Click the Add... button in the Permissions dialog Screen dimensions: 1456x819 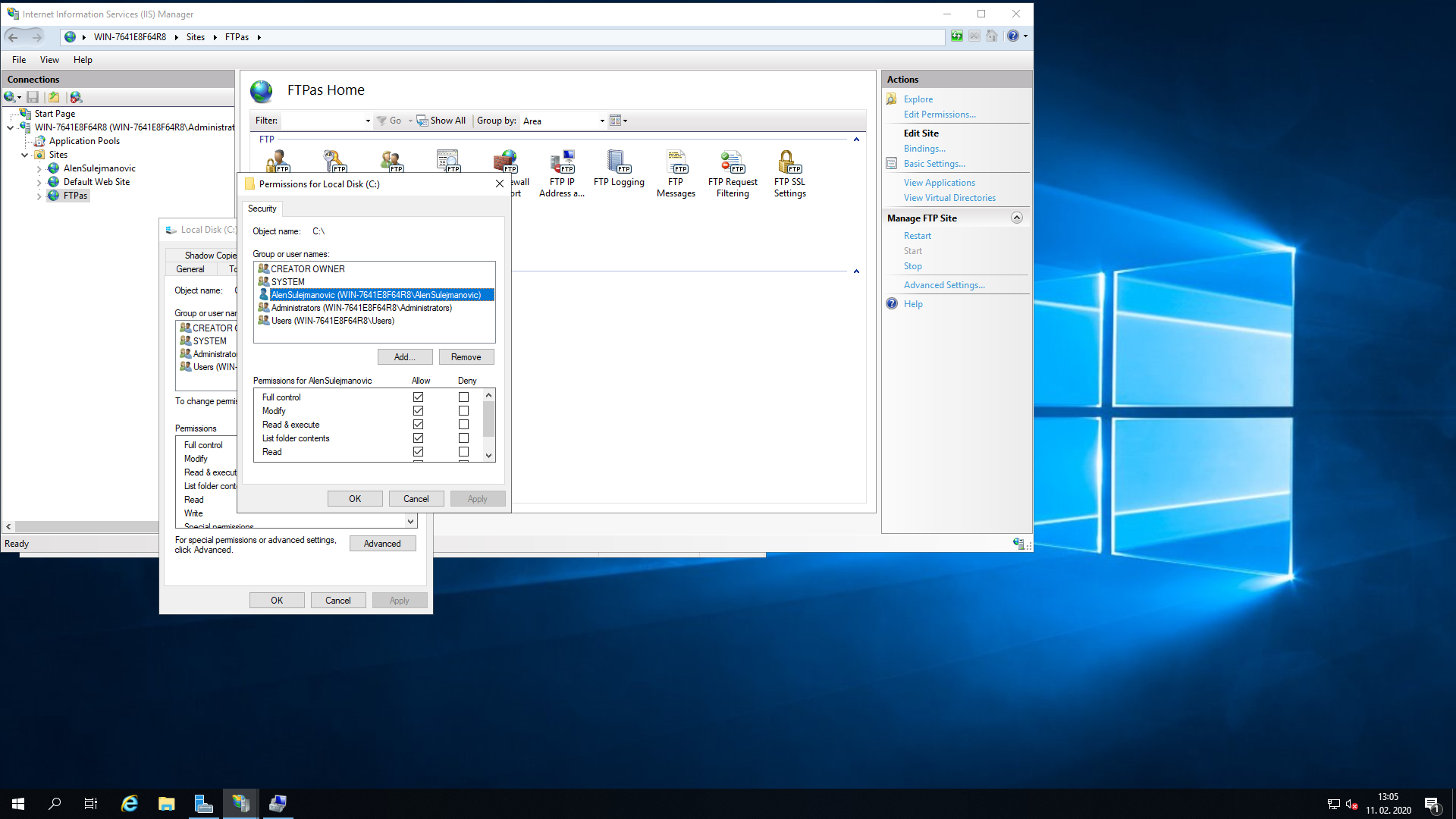[x=405, y=357]
